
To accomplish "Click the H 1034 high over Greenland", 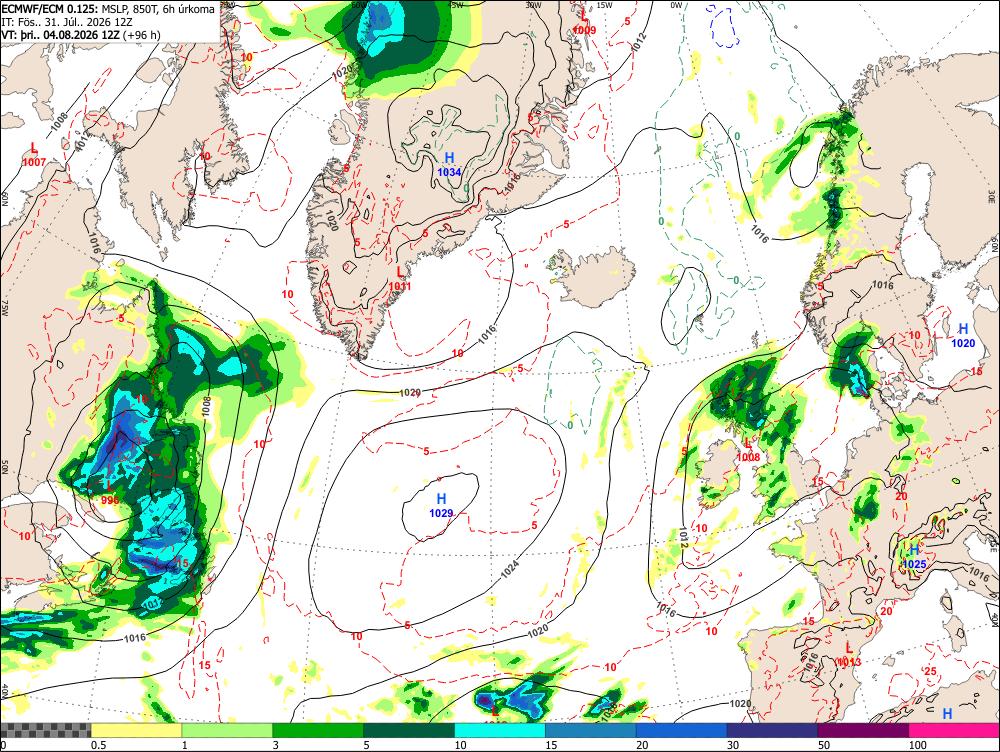I will pos(449,164).
